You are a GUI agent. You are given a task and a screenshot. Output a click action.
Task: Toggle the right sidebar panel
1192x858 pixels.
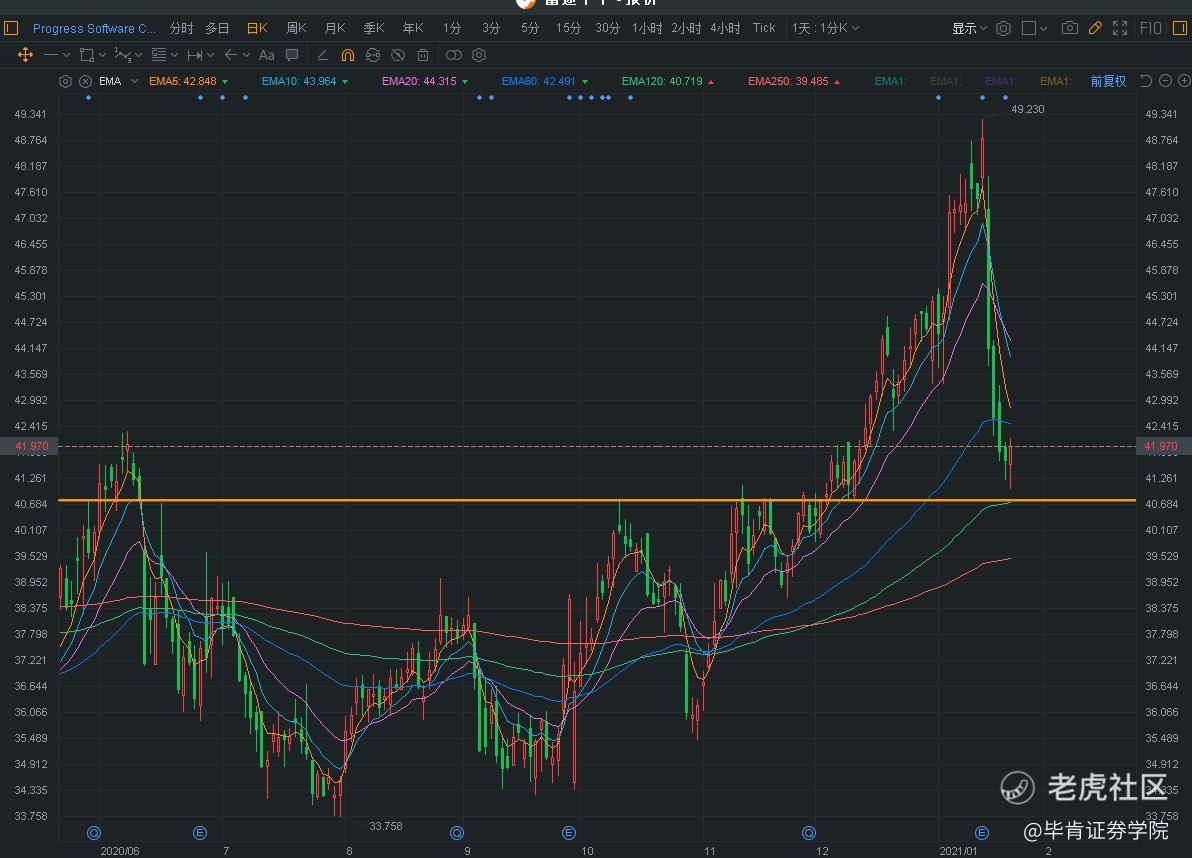tap(1179, 28)
